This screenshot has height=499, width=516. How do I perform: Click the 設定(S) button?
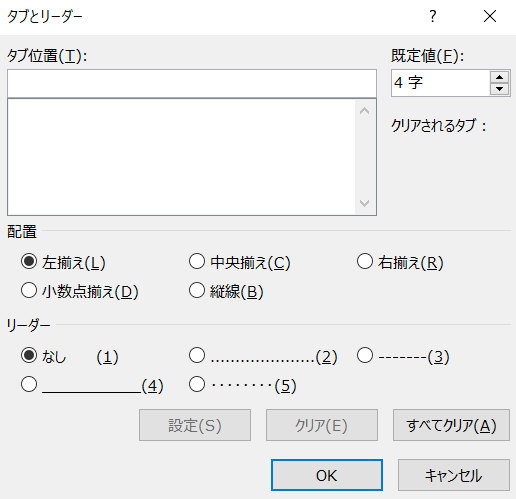pos(195,425)
